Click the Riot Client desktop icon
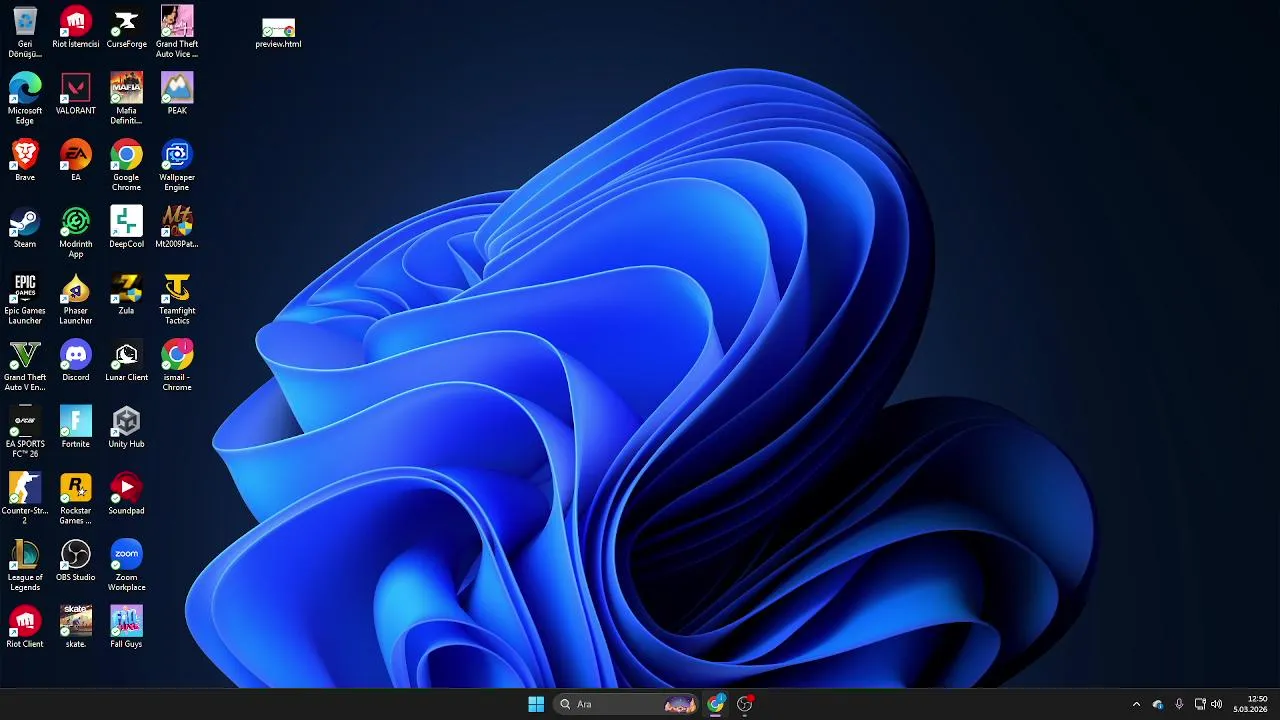This screenshot has width=1280, height=720. tap(25, 628)
